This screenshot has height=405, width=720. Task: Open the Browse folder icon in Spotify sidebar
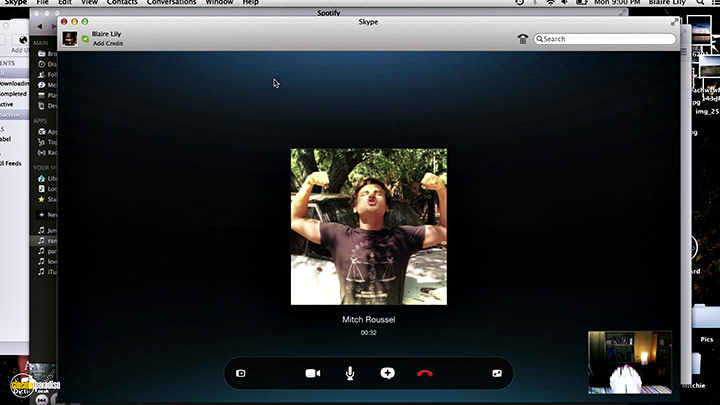tap(41, 54)
